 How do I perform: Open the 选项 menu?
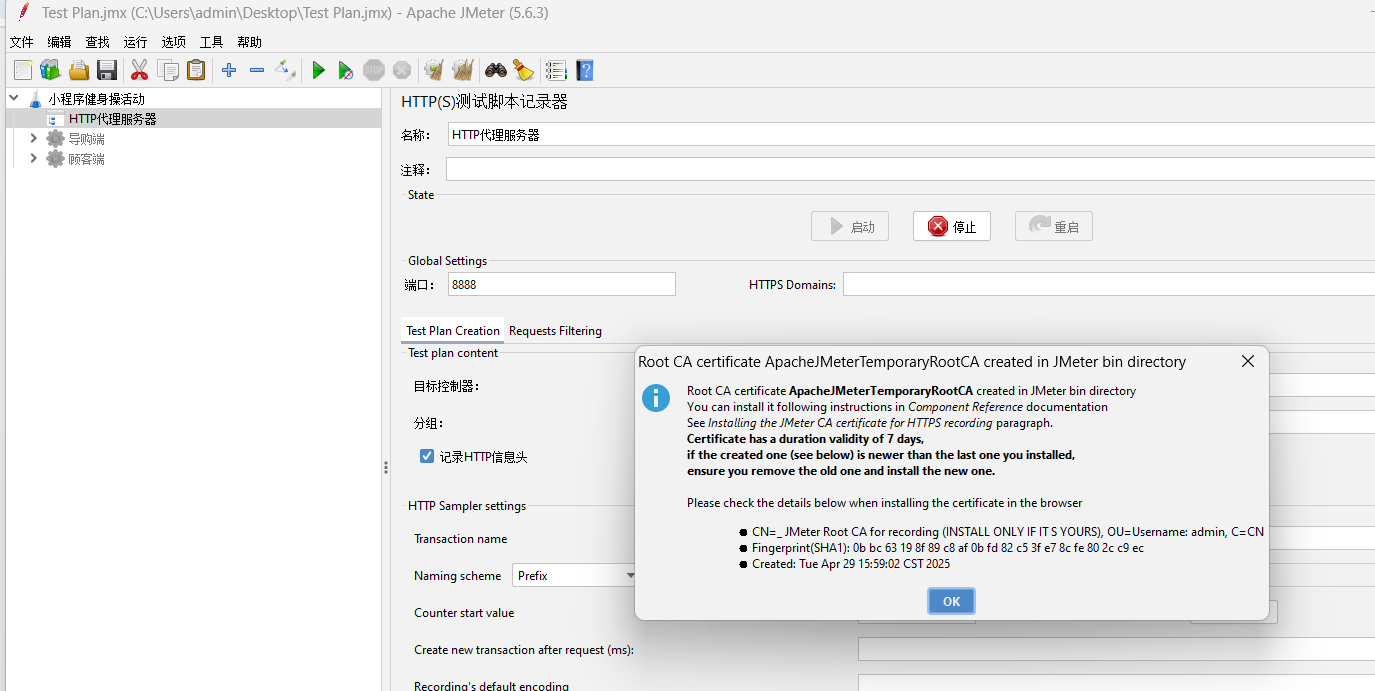click(173, 42)
